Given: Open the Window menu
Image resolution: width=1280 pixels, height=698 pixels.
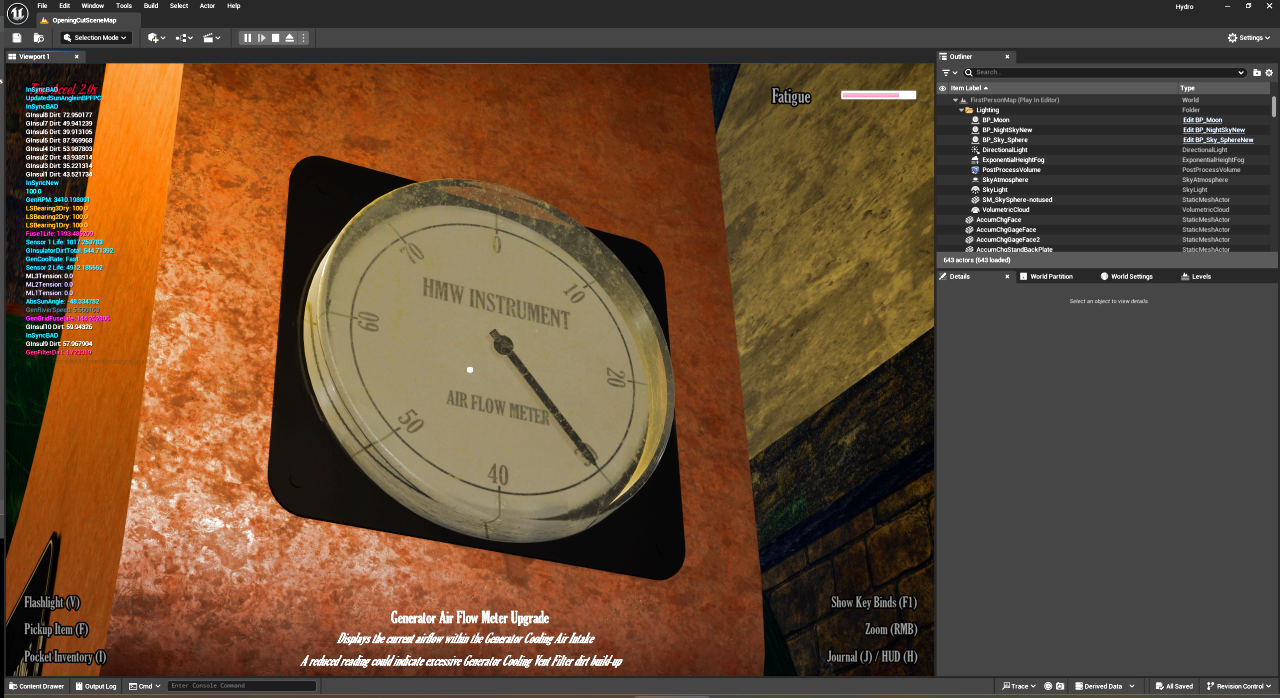Looking at the screenshot, I should [x=92, y=6].
